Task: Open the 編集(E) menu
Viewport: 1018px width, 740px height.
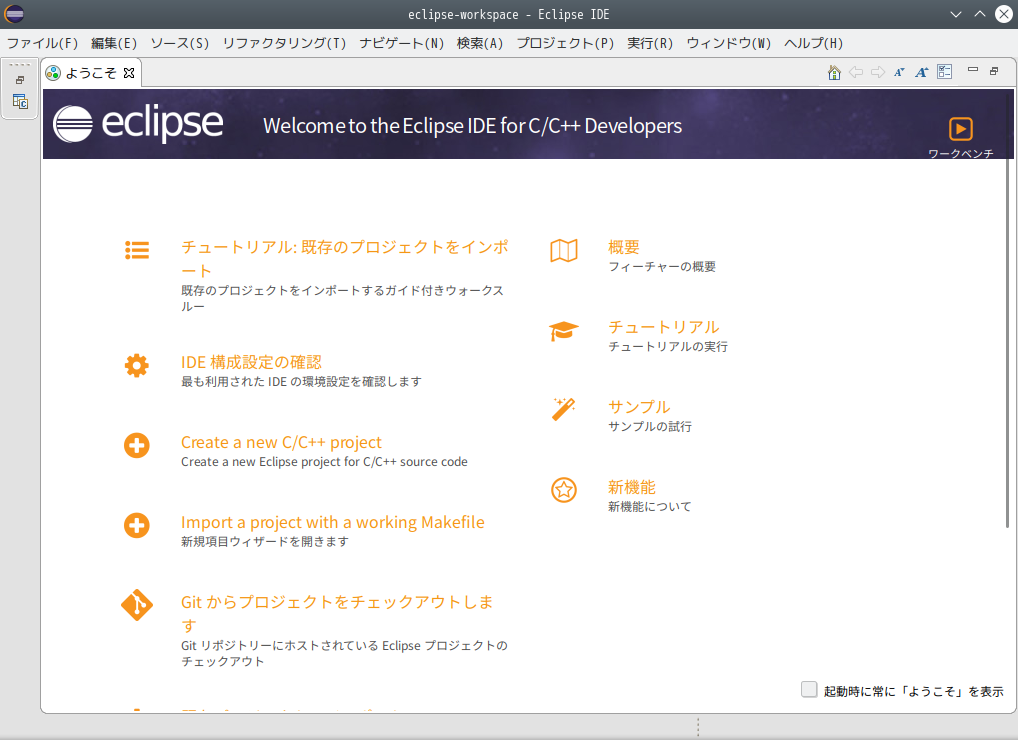Action: pyautogui.click(x=114, y=43)
